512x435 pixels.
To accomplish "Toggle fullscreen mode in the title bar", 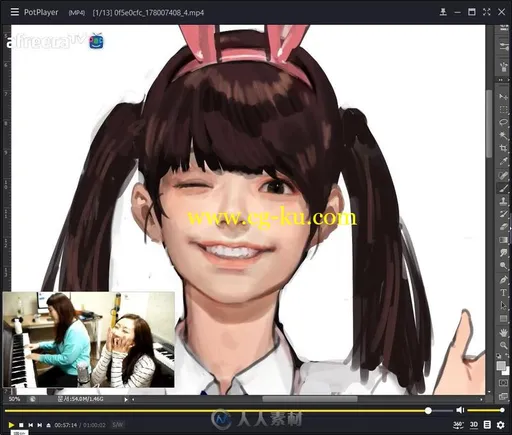I will click(486, 12).
